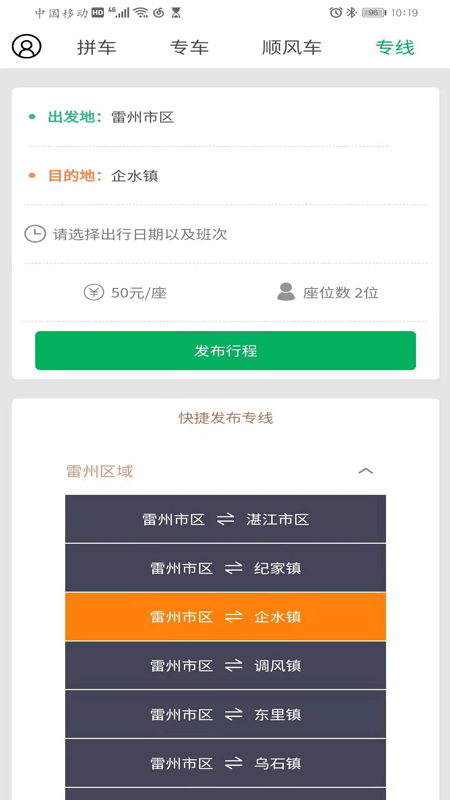Tap the seat count person icon
The height and width of the screenshot is (800, 450).
pyautogui.click(x=286, y=292)
